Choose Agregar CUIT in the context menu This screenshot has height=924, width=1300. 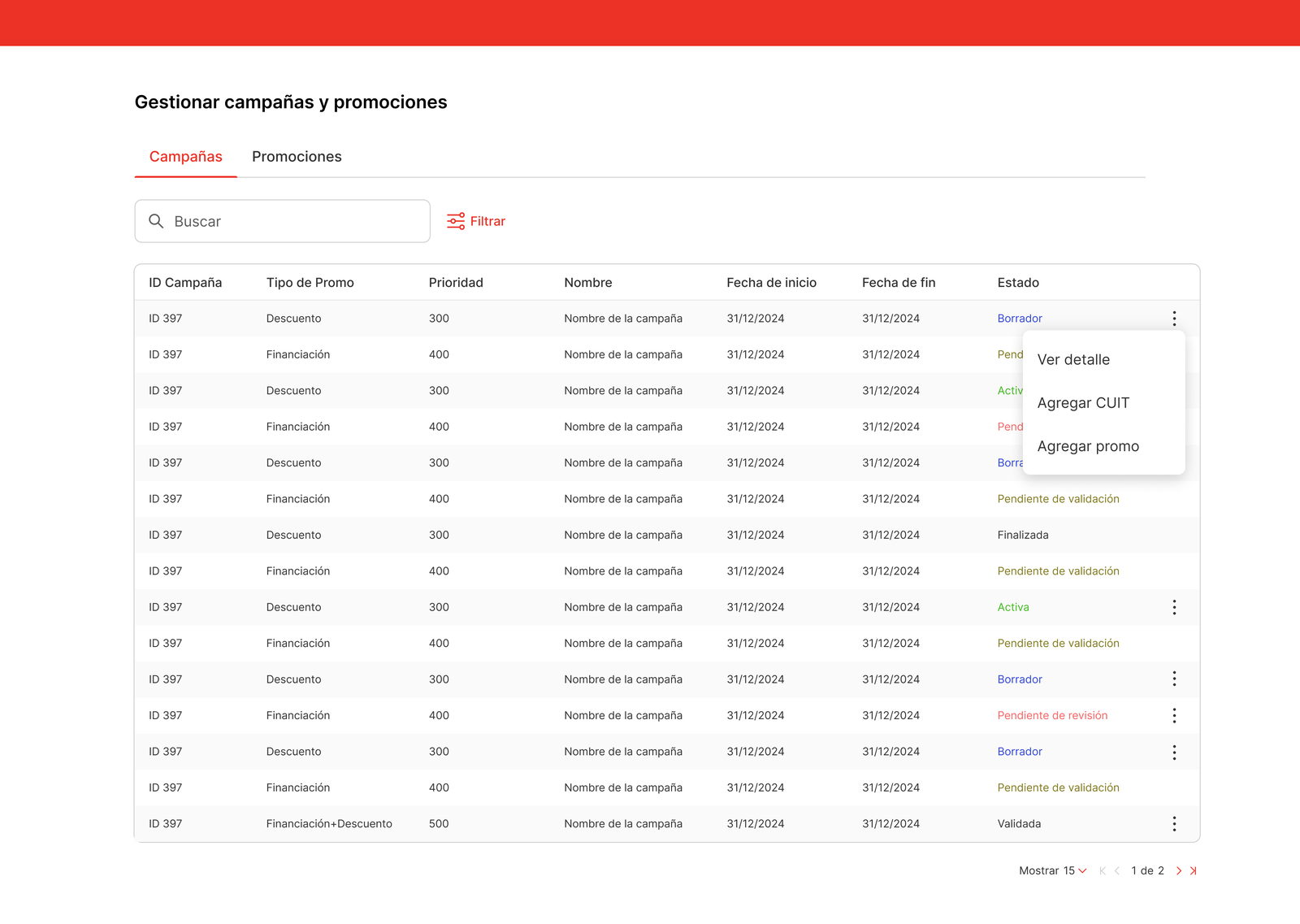click(1083, 403)
